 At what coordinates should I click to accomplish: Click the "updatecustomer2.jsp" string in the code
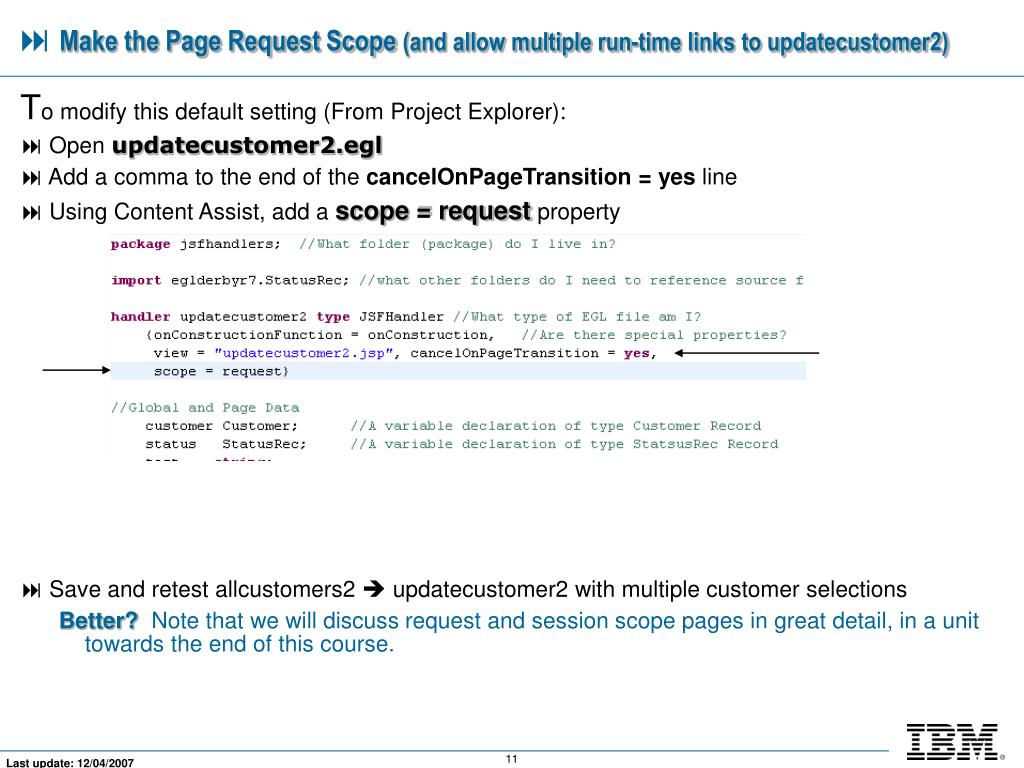tap(301, 353)
